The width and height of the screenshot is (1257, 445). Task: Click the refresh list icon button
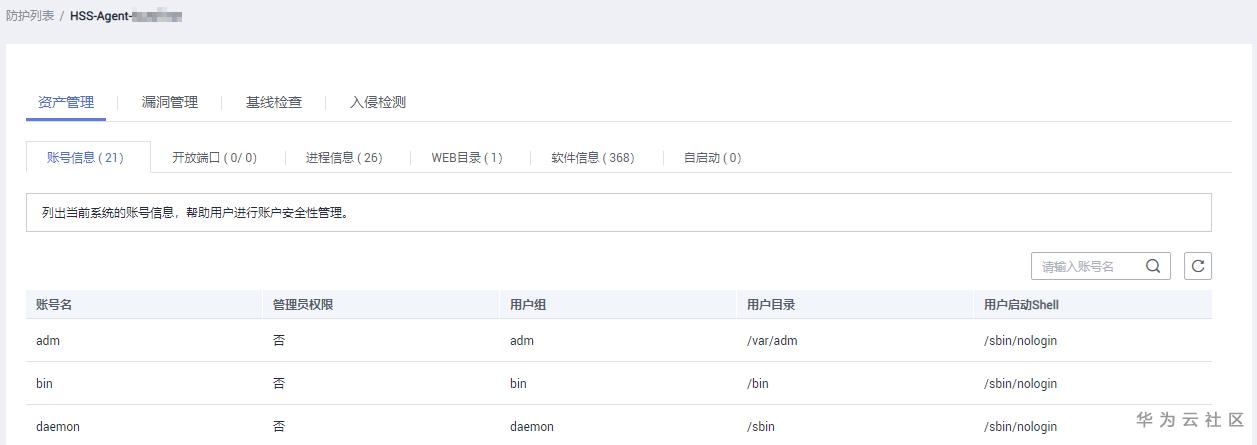tap(1198, 266)
